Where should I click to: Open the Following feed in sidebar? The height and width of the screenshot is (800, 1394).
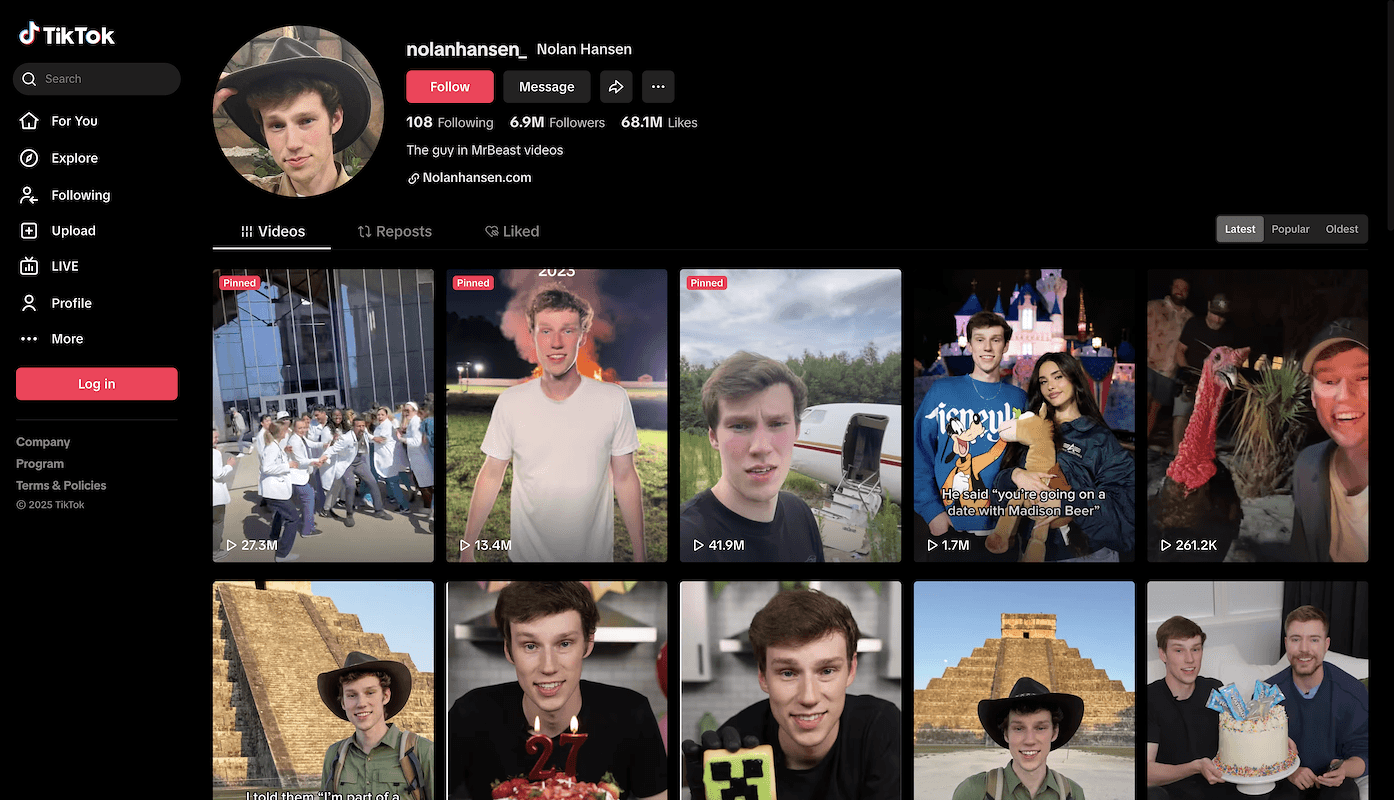[x=80, y=195]
